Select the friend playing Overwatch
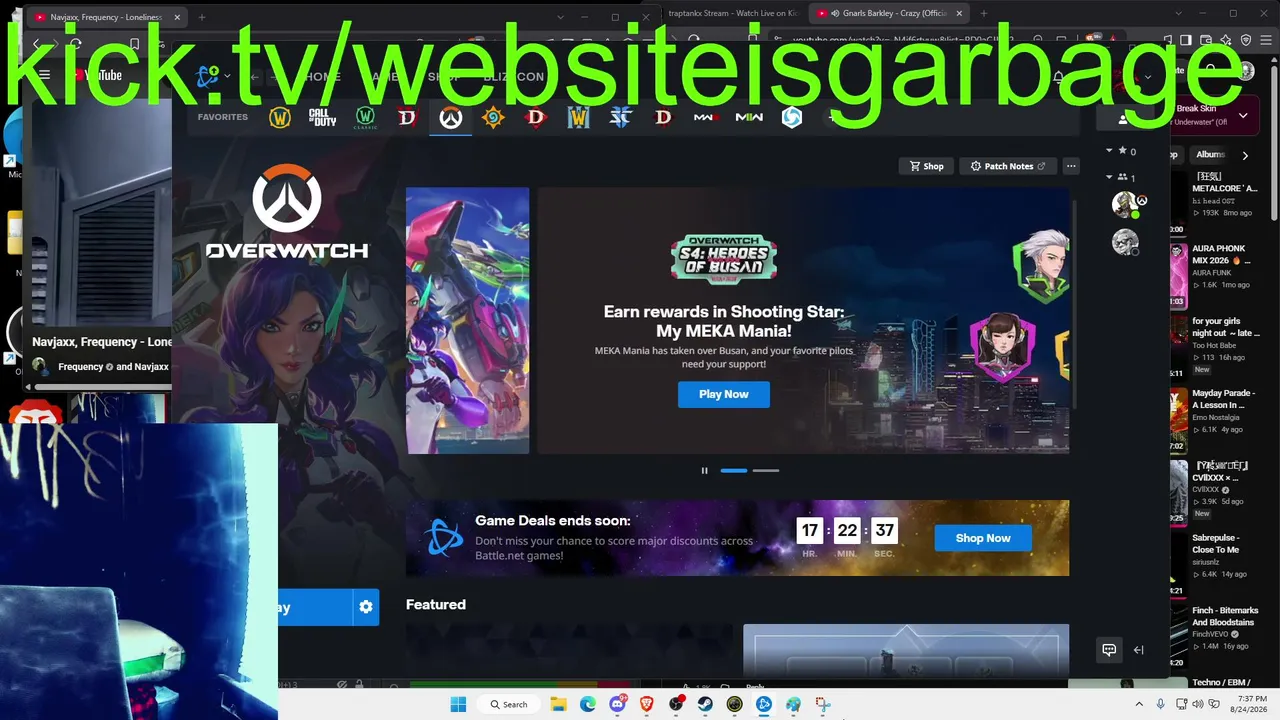Viewport: 1280px width, 720px height. point(1126,204)
